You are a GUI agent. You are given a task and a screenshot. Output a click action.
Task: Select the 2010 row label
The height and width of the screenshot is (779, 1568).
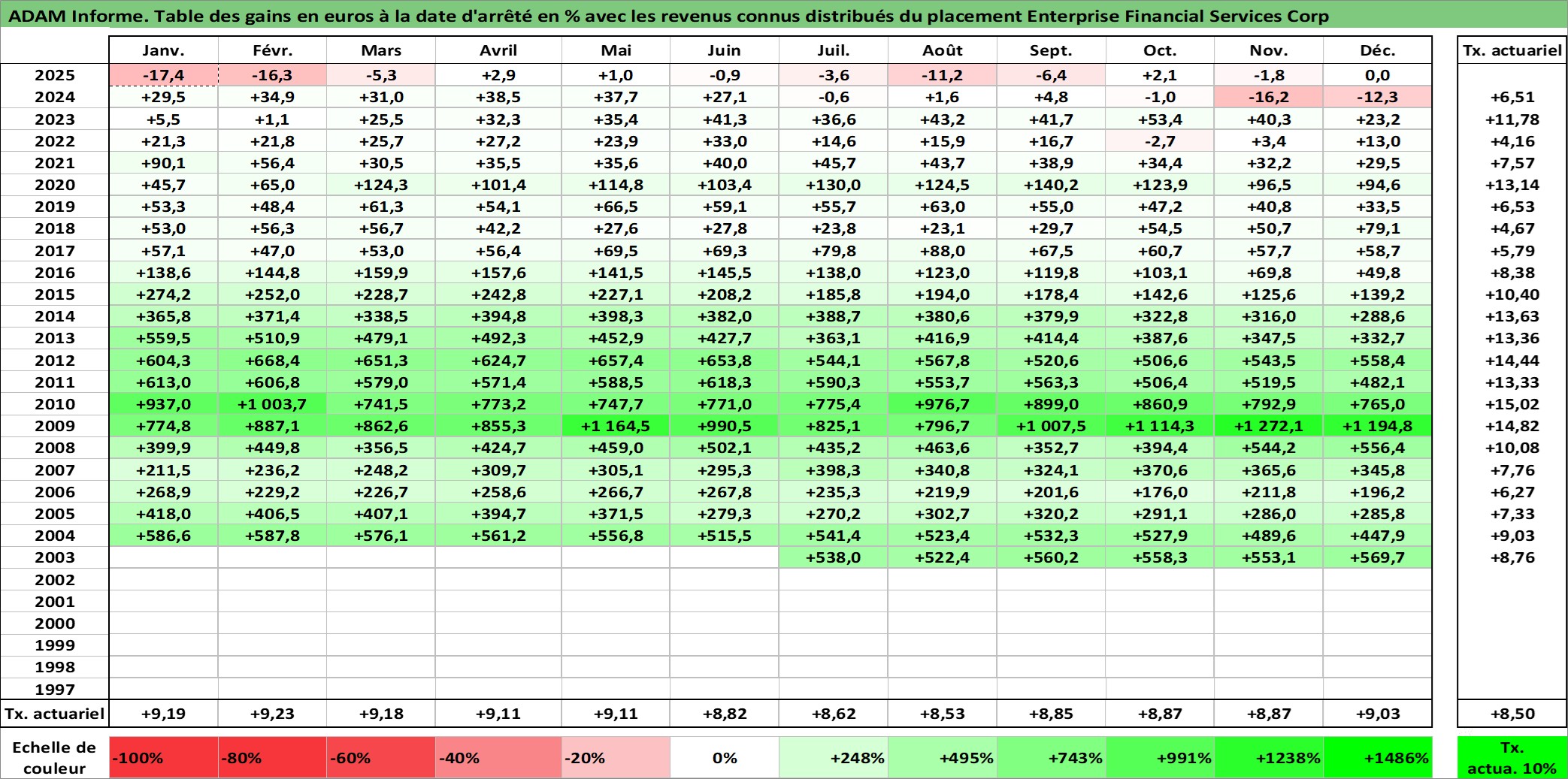pyautogui.click(x=55, y=404)
